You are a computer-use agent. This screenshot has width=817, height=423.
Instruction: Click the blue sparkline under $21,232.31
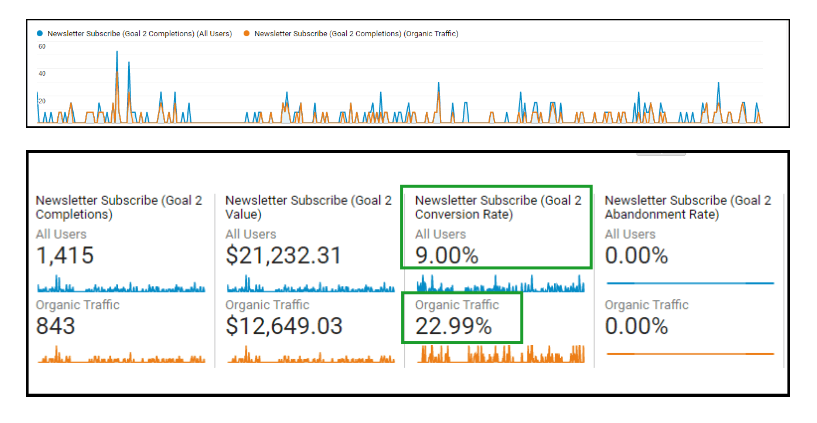pyautogui.click(x=310, y=286)
